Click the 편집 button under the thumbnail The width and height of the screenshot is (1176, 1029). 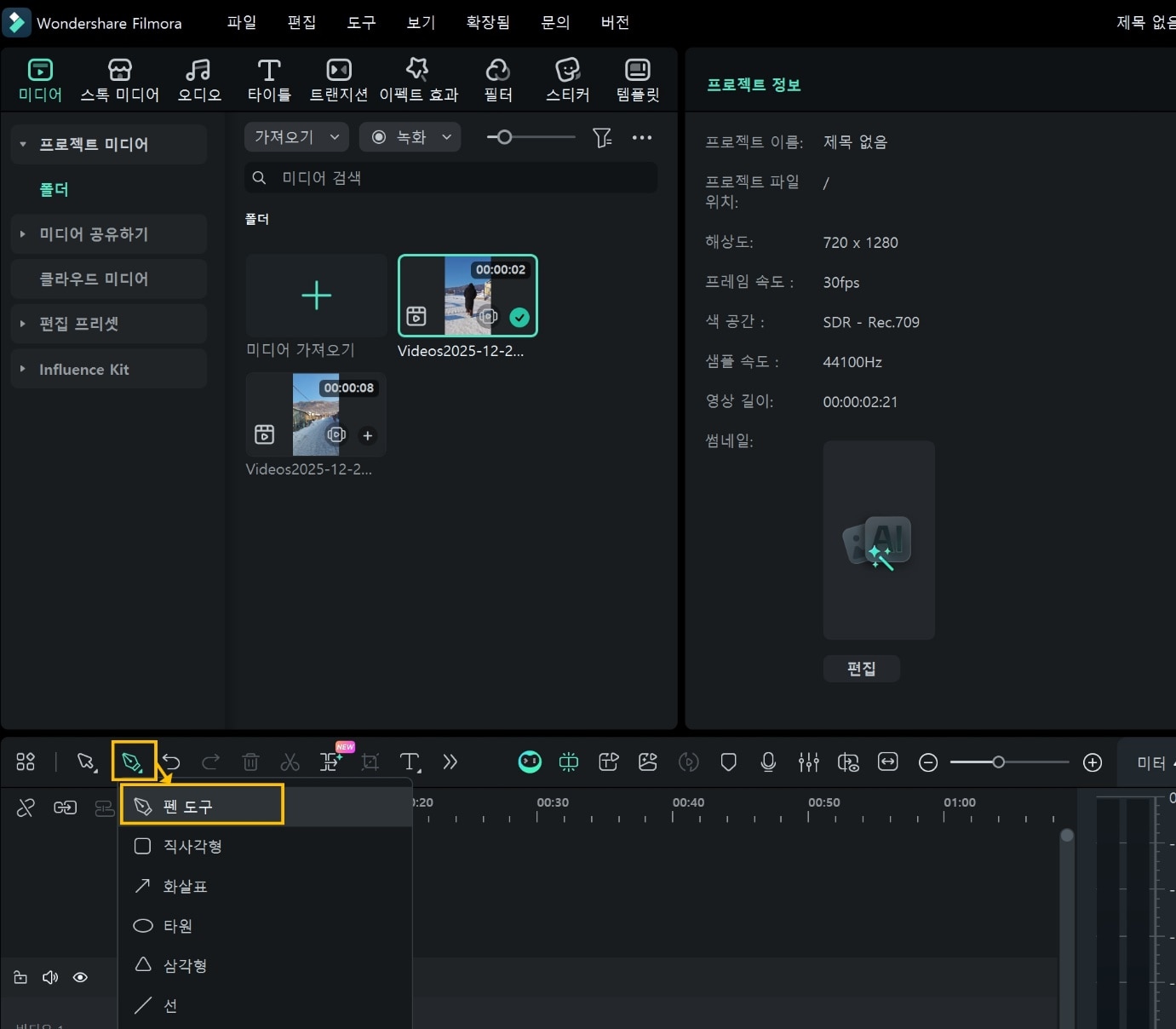[x=861, y=669]
